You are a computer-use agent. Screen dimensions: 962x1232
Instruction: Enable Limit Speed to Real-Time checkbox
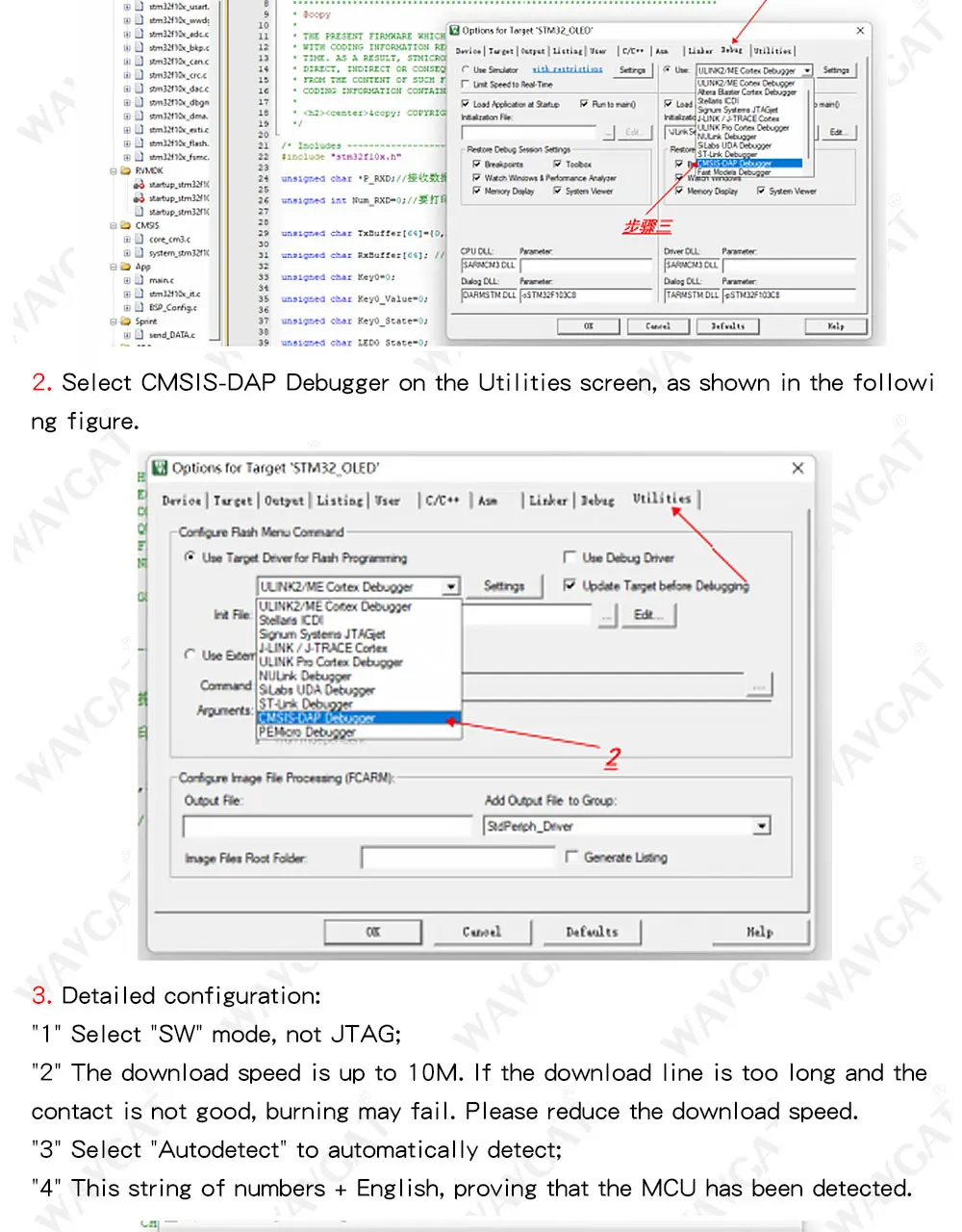point(466,85)
